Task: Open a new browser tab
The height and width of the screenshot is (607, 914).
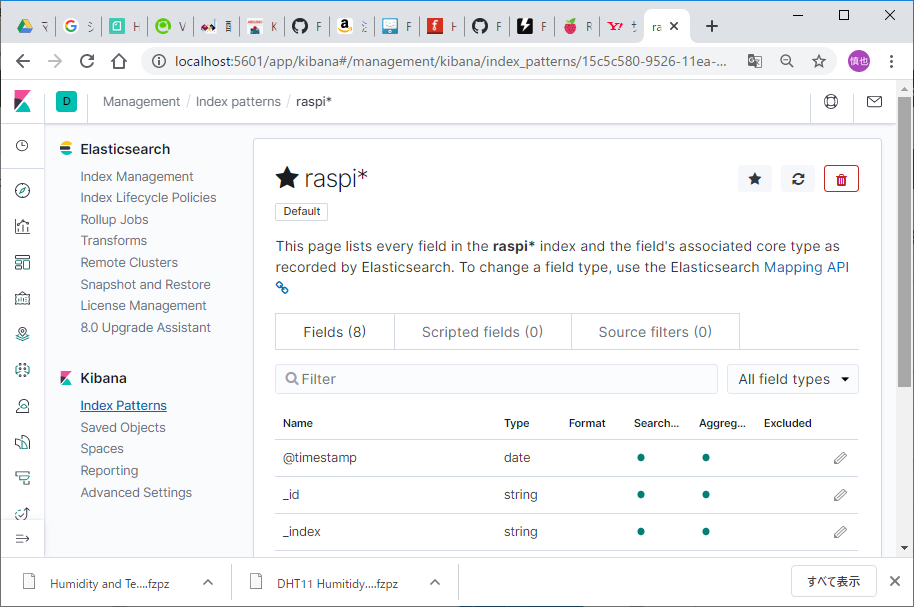Action: point(712,26)
